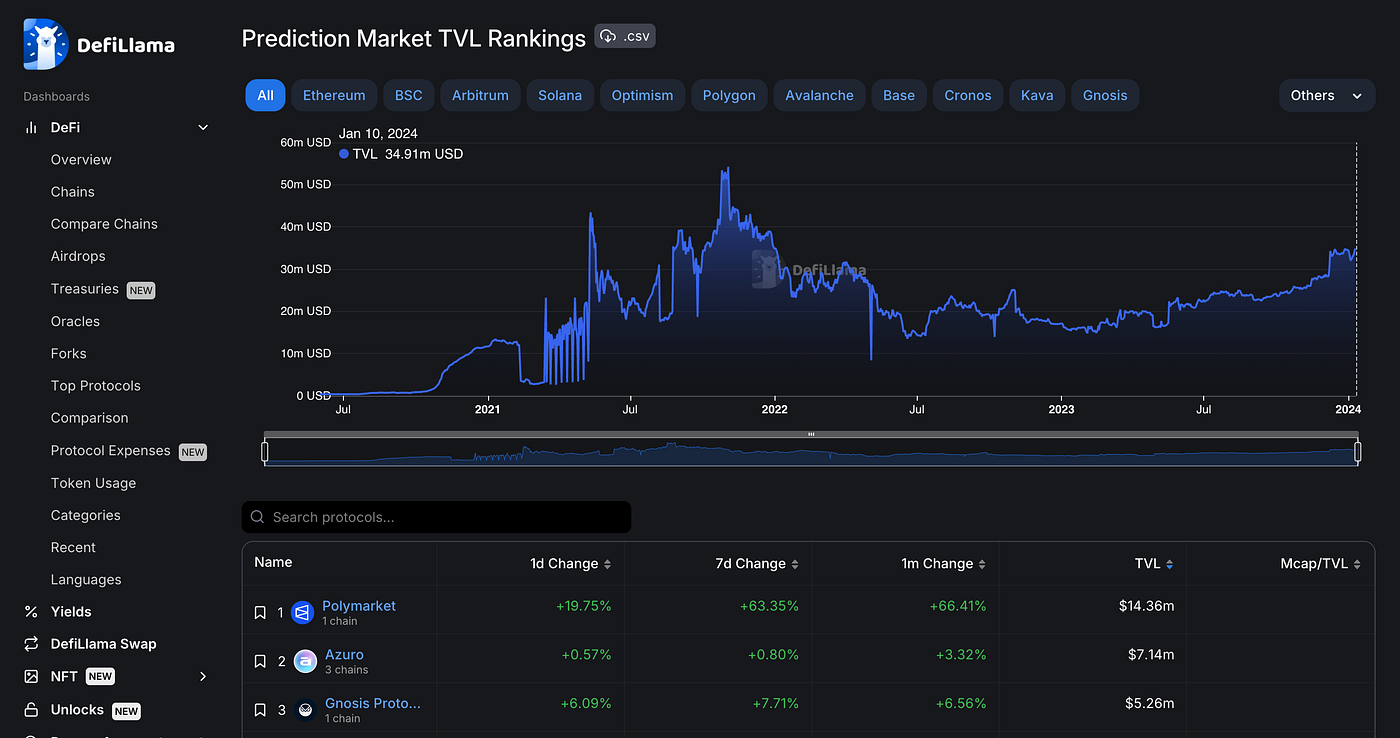Click the Search protocols input field

(x=436, y=517)
